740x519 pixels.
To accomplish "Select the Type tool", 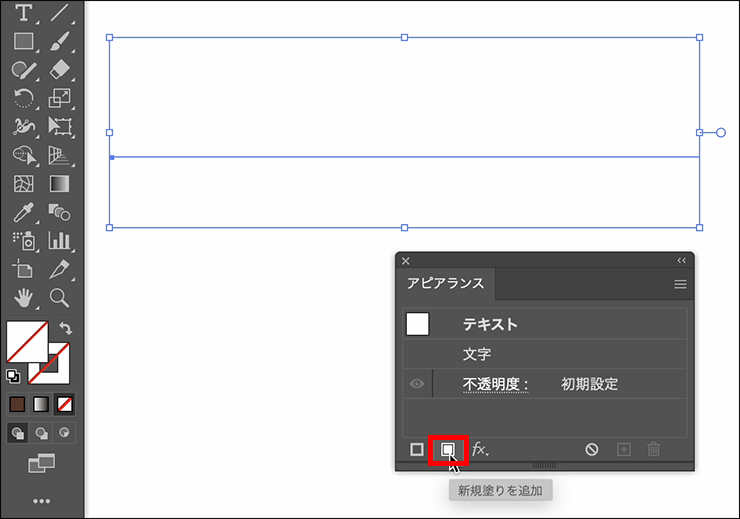I will pos(23,13).
